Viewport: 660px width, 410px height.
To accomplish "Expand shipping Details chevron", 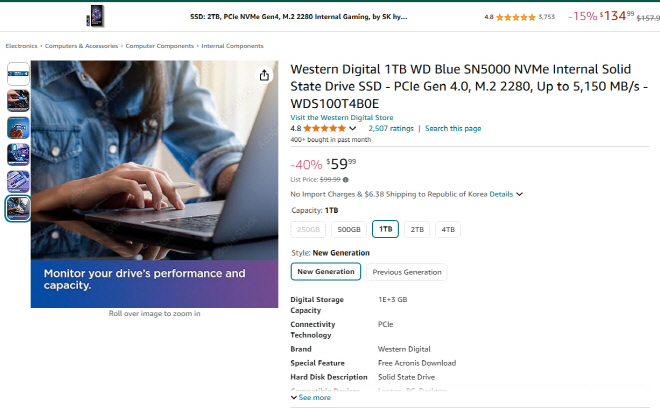I will (x=519, y=194).
